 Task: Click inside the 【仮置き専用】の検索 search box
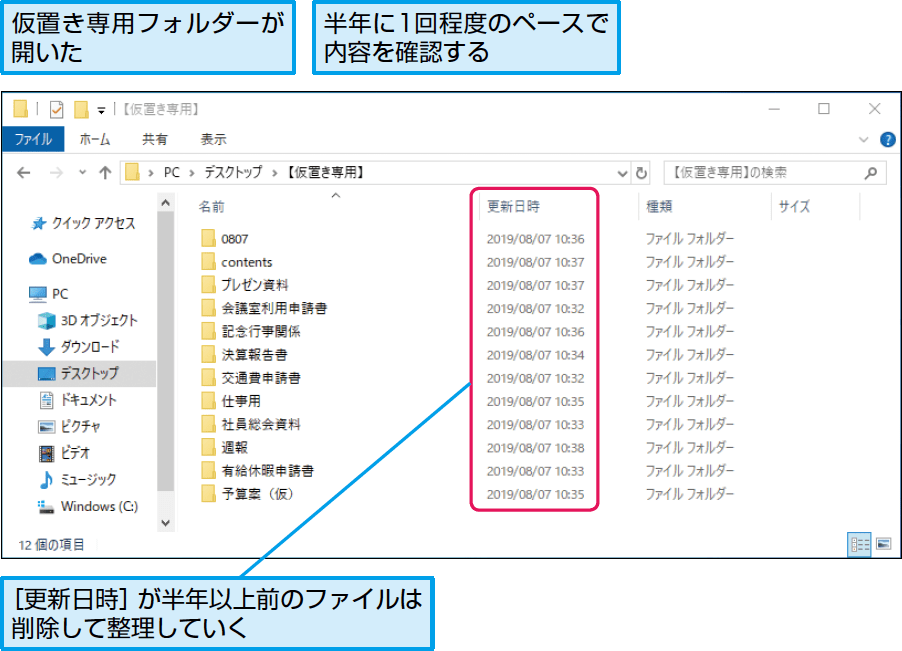point(760,172)
